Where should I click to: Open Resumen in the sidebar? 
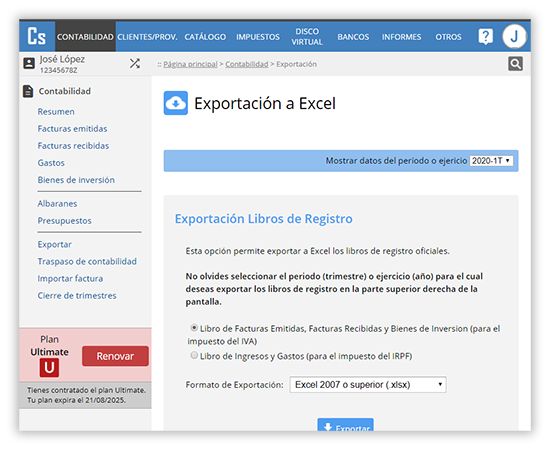(x=56, y=112)
